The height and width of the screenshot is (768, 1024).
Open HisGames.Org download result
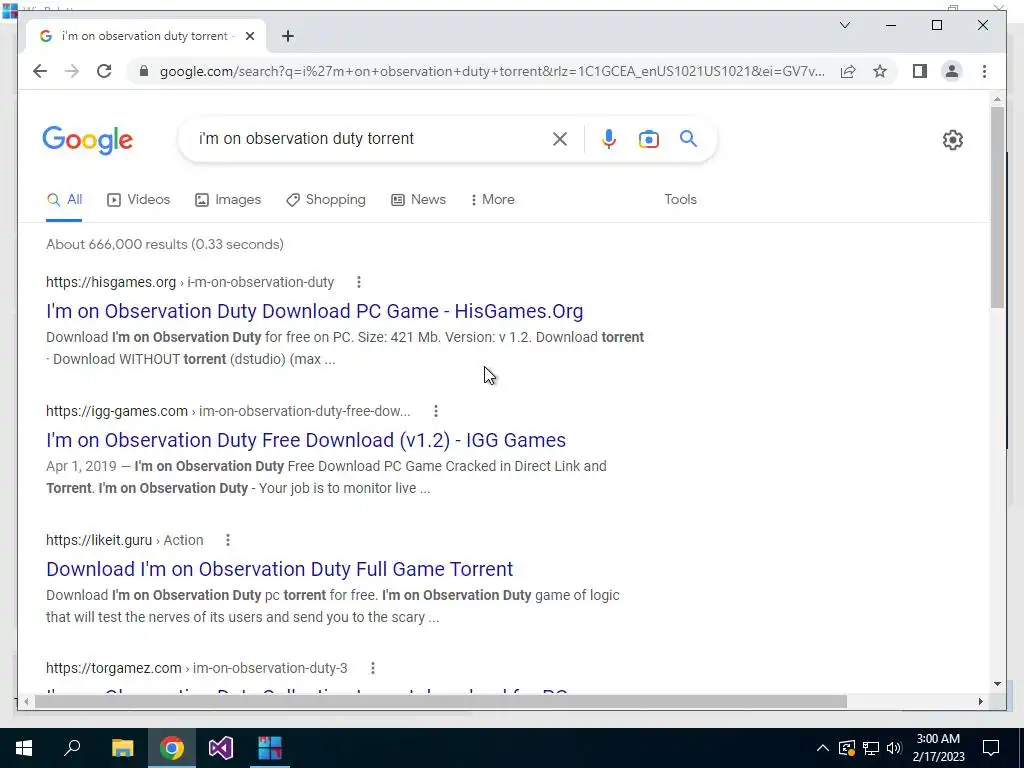click(314, 312)
